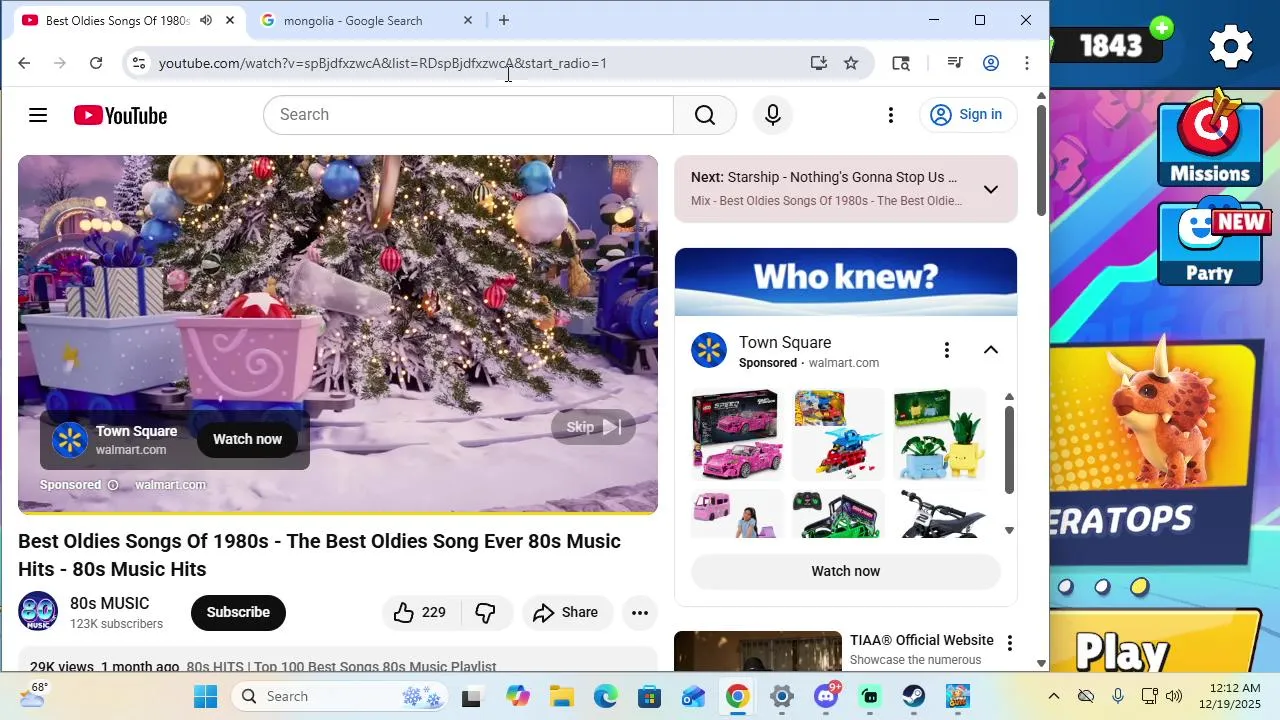Go back in browser history

pyautogui.click(x=24, y=63)
